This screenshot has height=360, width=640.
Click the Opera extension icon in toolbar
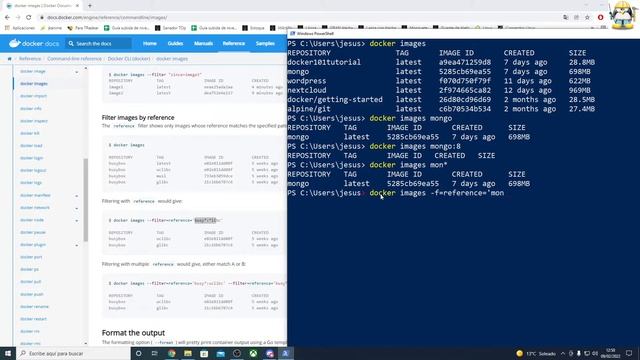(x=600, y=18)
